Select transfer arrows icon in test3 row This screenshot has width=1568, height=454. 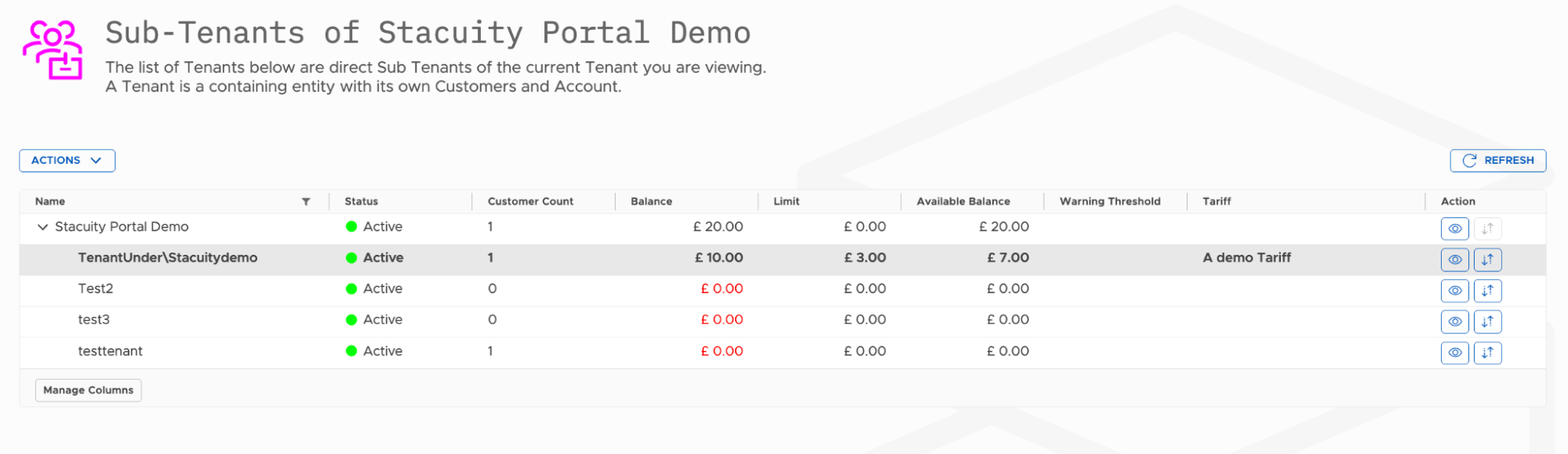click(1487, 321)
